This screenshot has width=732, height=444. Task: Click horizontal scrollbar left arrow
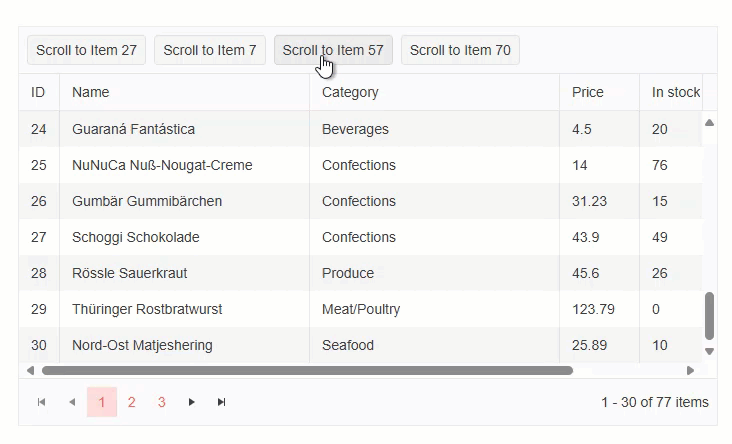(x=30, y=370)
